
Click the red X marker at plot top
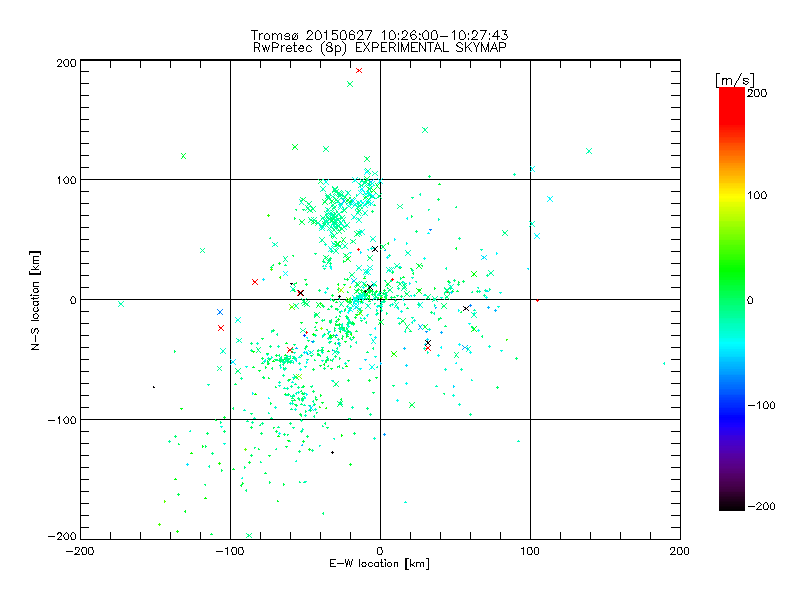(x=359, y=70)
